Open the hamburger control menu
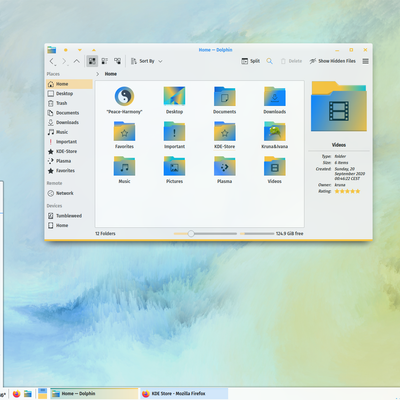The width and height of the screenshot is (400, 400). [365, 61]
